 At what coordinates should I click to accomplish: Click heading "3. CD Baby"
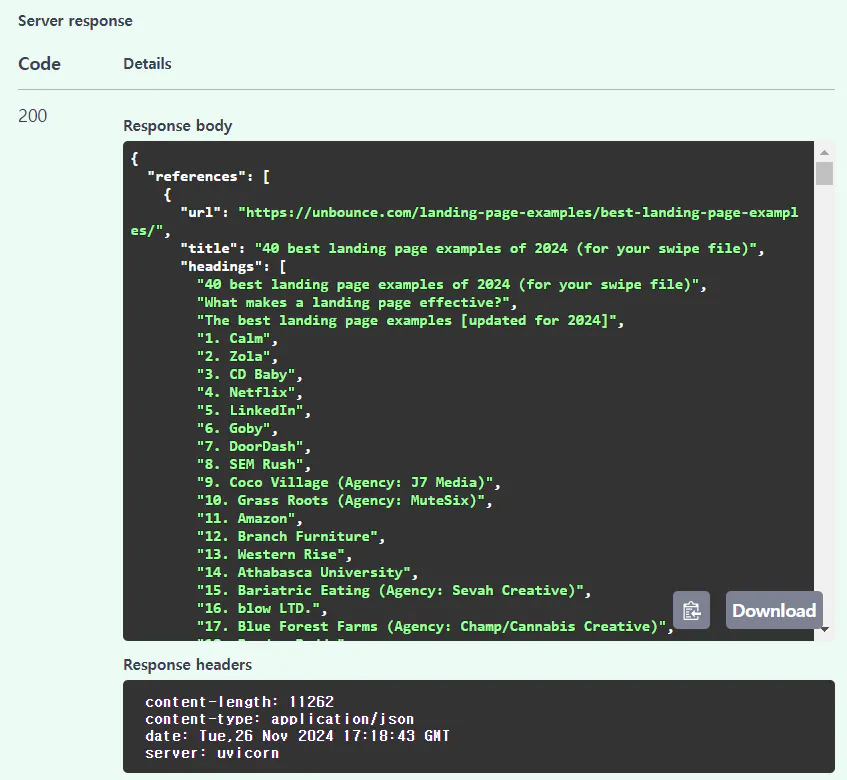coord(249,374)
